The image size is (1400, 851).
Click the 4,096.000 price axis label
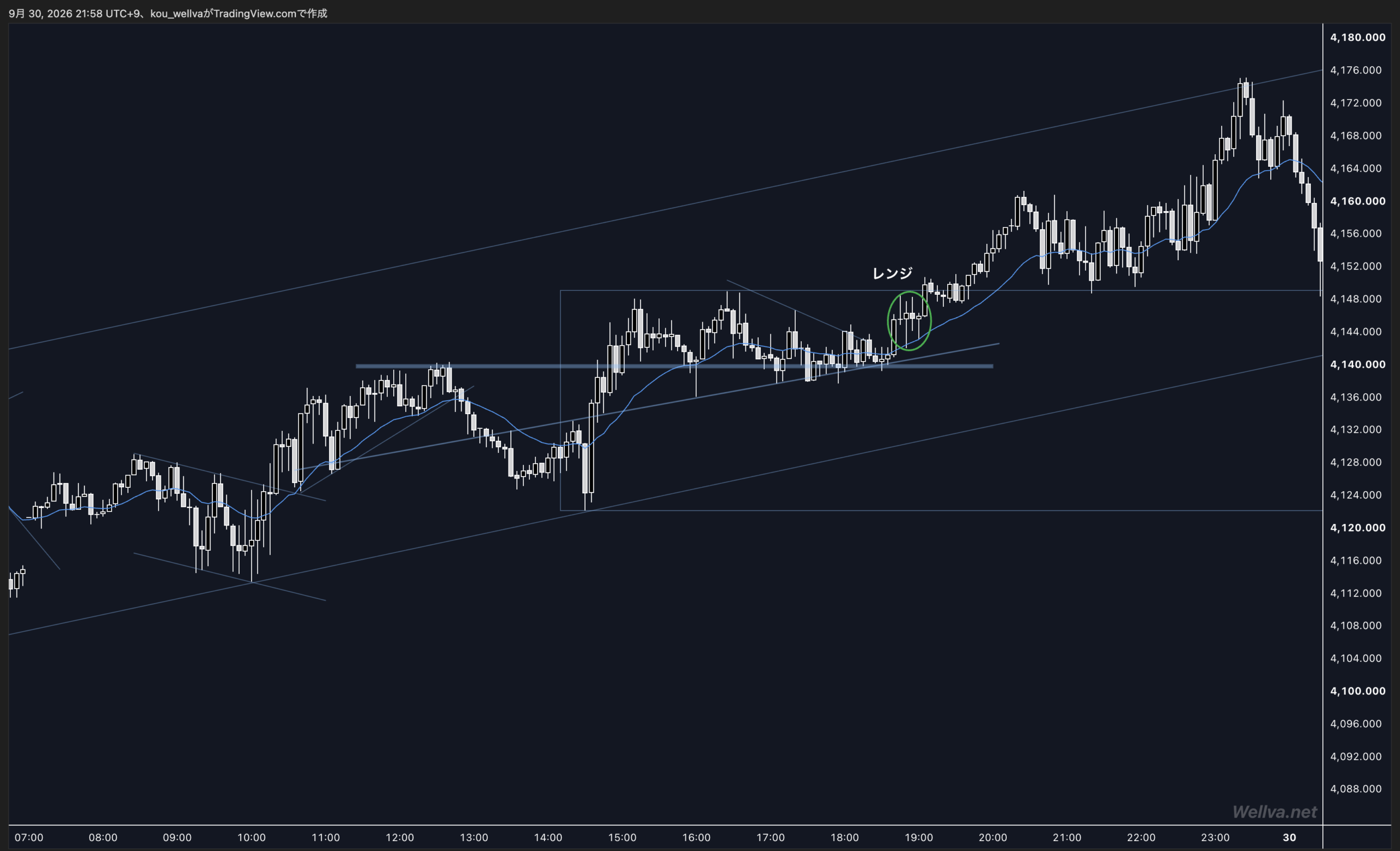1355,724
